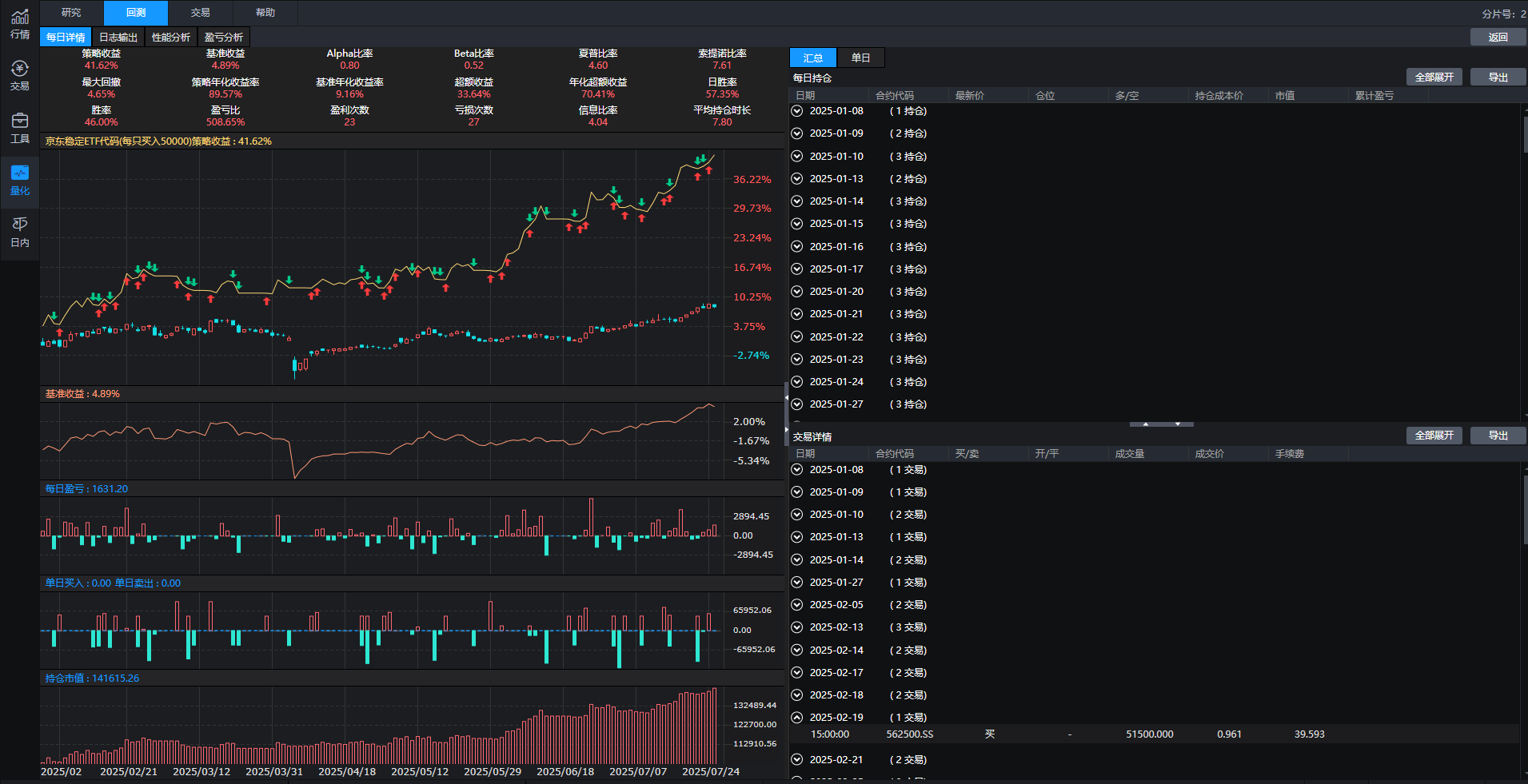This screenshot has width=1528, height=784.
Task: Expand the 2025-02-05 trade row
Action: click(797, 605)
